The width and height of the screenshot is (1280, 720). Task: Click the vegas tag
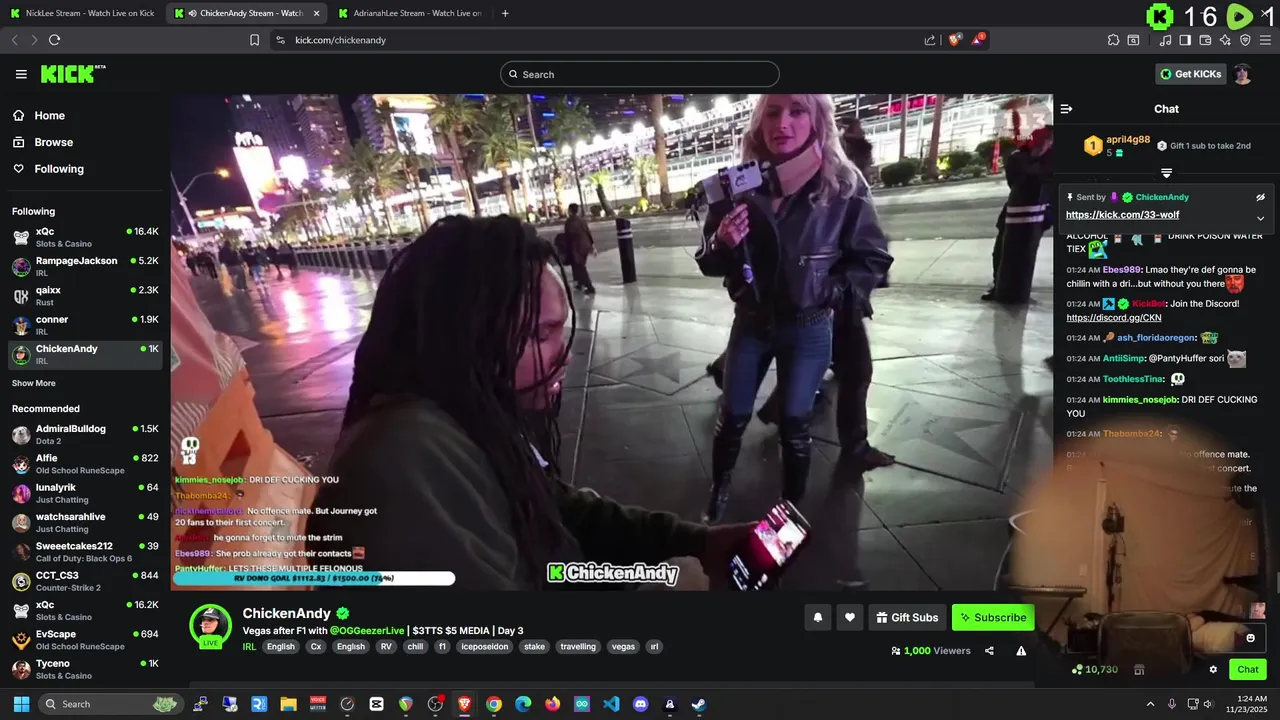click(623, 647)
